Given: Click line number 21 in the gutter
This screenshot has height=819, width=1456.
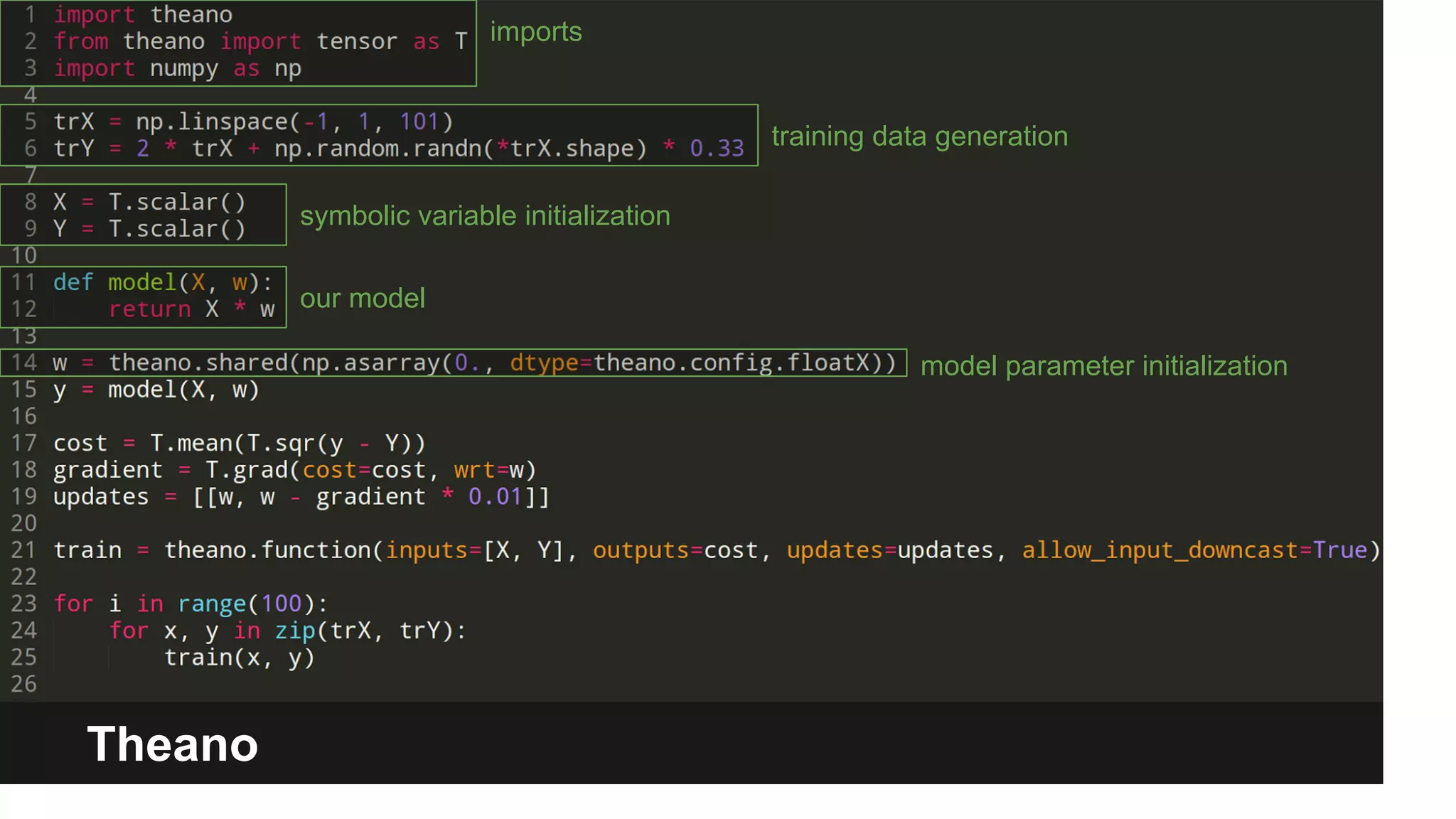Looking at the screenshot, I should [x=23, y=550].
